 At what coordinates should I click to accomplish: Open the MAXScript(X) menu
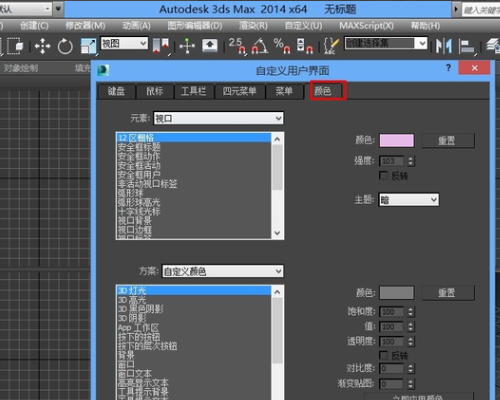(366, 25)
